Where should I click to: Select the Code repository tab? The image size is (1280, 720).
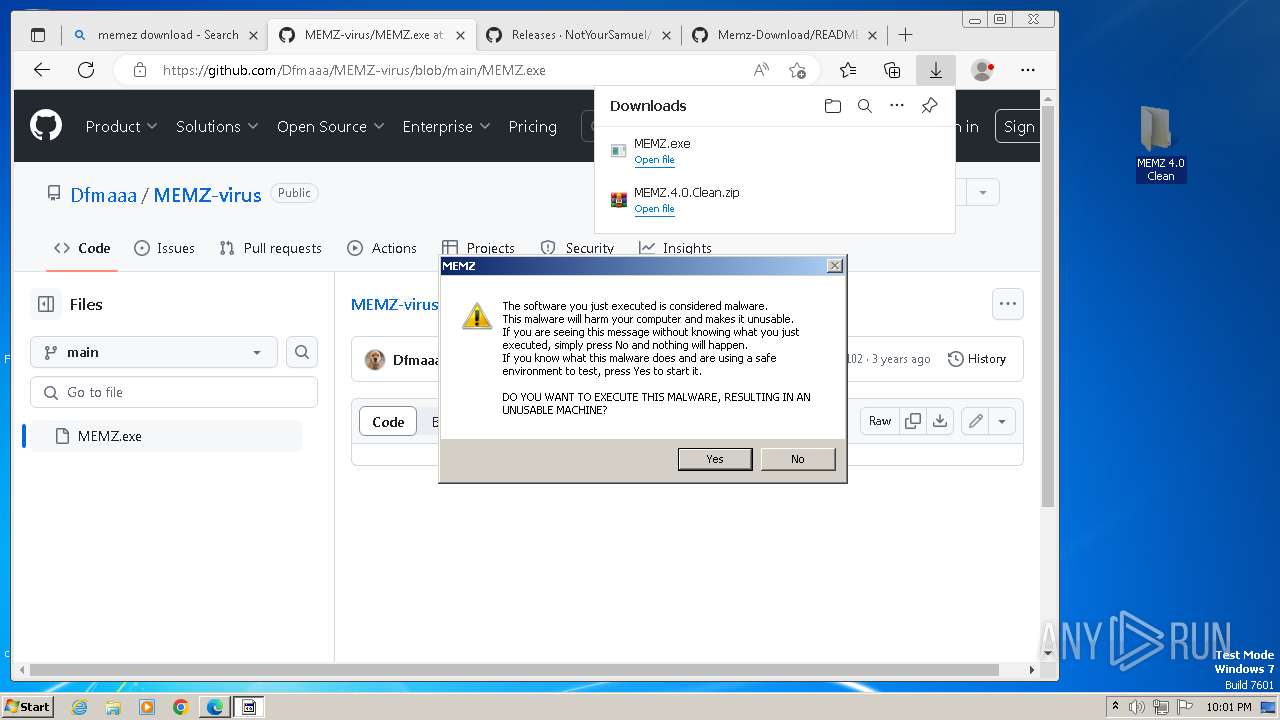pos(82,248)
